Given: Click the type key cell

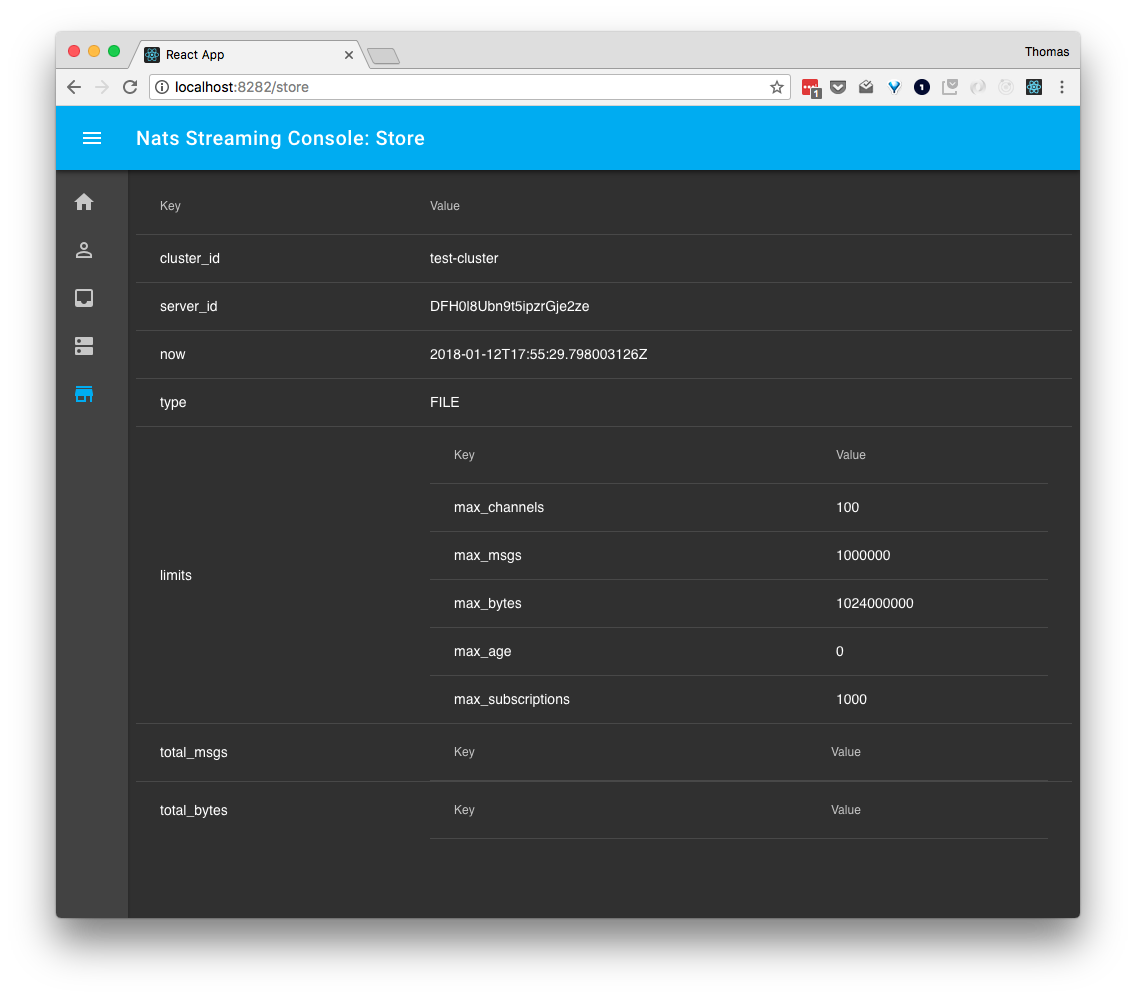Looking at the screenshot, I should (173, 403).
